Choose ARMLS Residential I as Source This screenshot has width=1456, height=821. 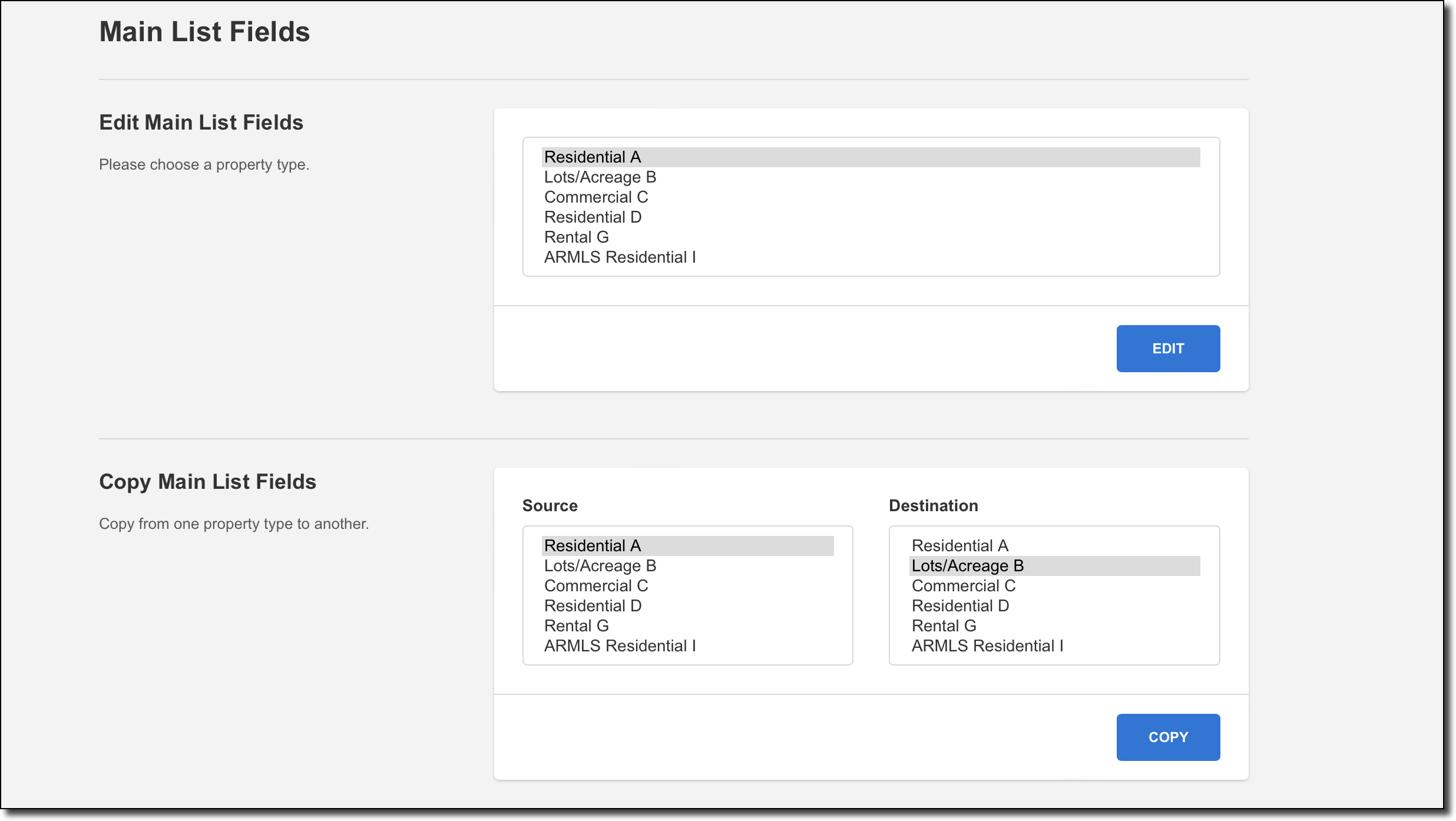[687, 646]
